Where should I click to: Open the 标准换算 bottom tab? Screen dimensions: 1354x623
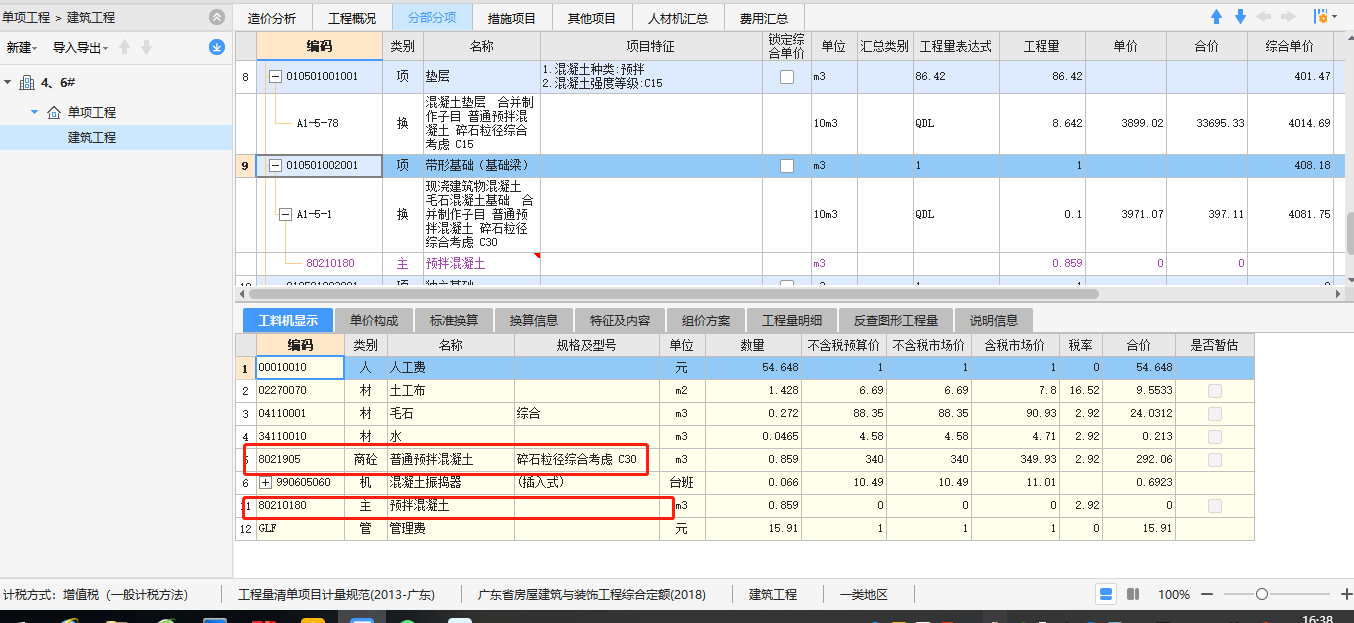(x=454, y=321)
